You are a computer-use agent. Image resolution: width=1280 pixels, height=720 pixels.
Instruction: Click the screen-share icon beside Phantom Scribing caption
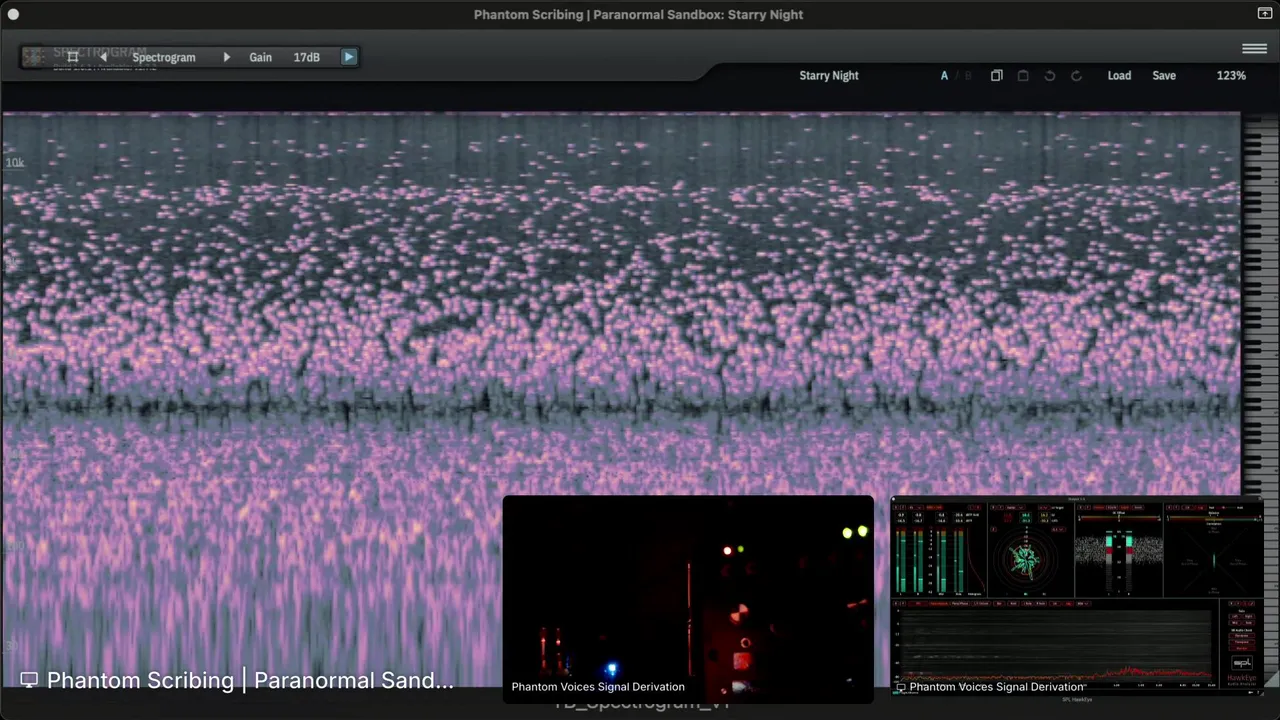point(29,680)
